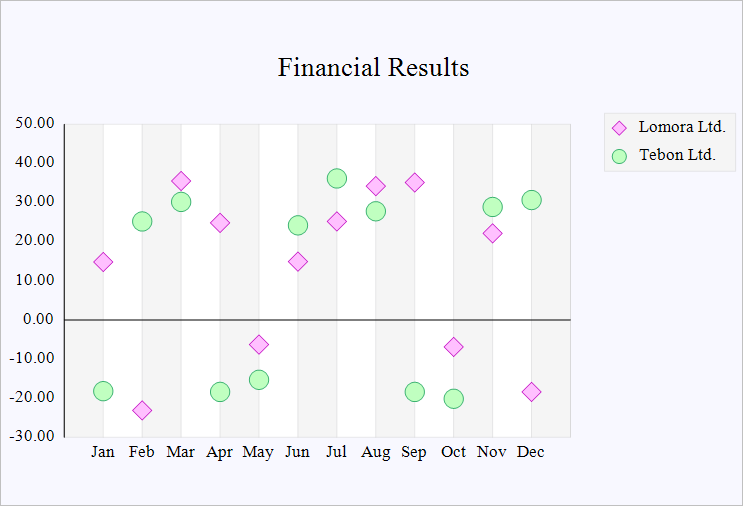Click the Dec x-axis label
Image resolution: width=743 pixels, height=506 pixels.
531,453
